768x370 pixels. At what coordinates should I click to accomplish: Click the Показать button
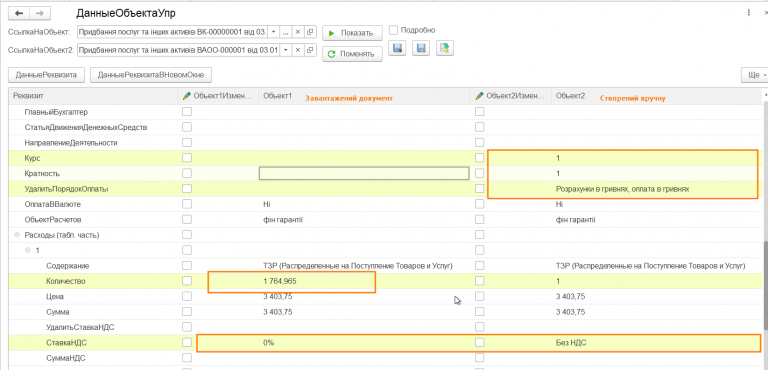tap(352, 33)
